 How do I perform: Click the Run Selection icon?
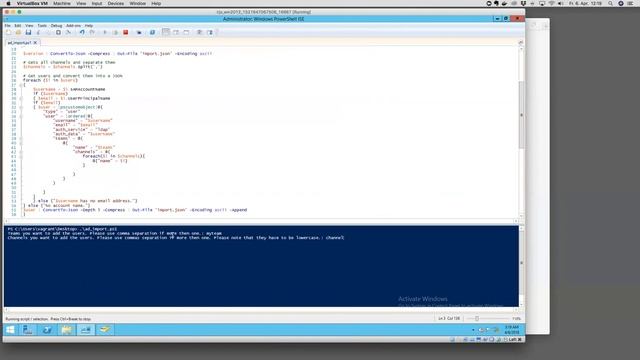click(x=116, y=32)
